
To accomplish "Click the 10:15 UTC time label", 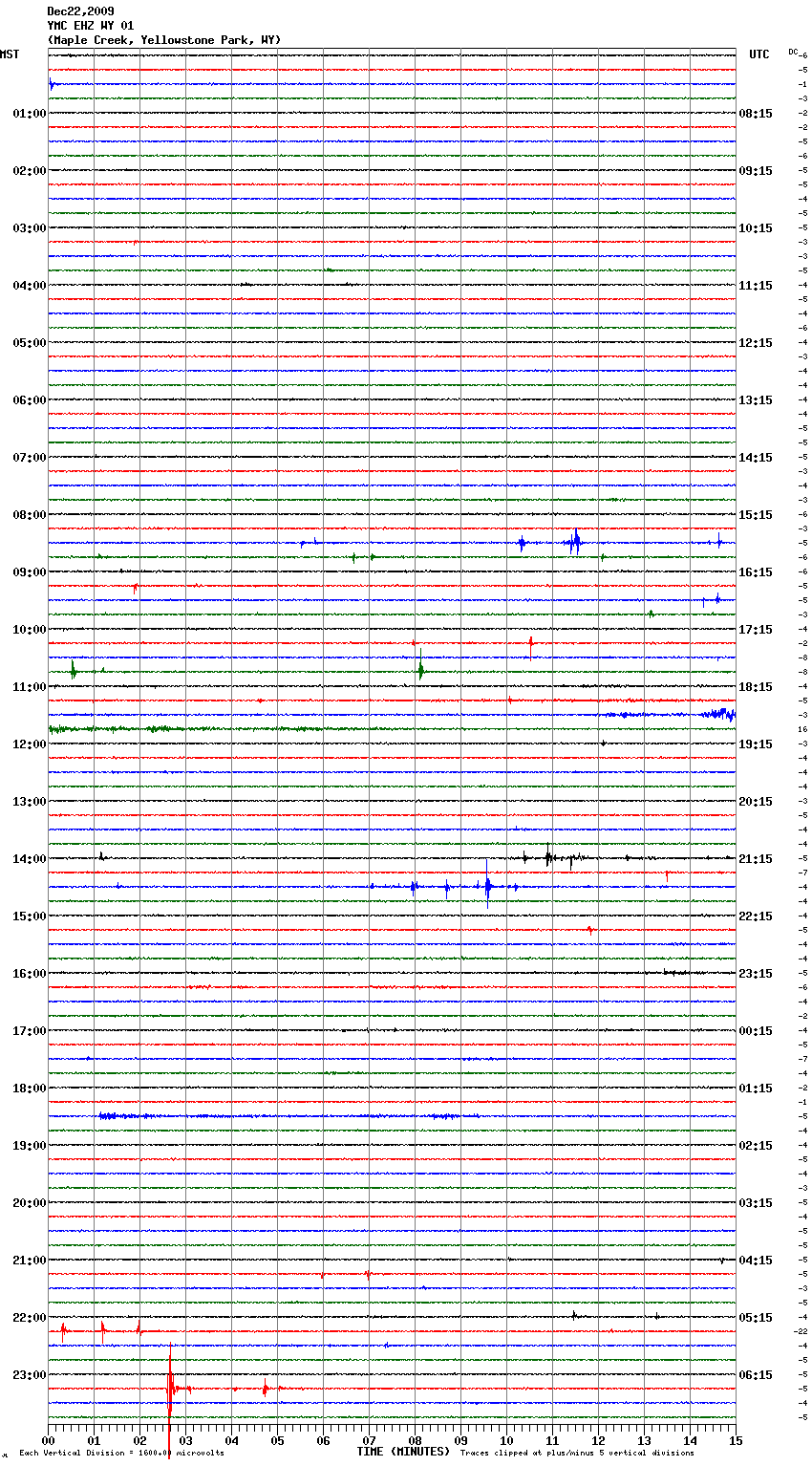I will coord(756,228).
